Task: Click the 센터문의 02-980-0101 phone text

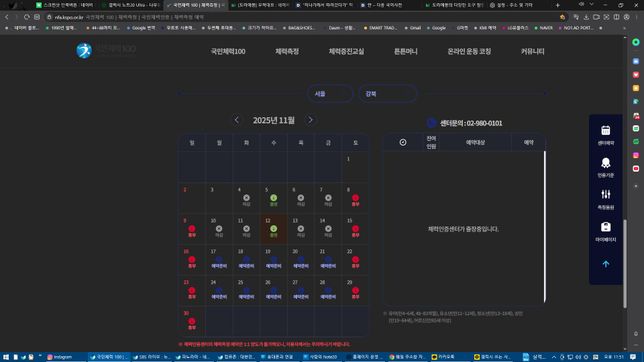Action: coord(471,123)
